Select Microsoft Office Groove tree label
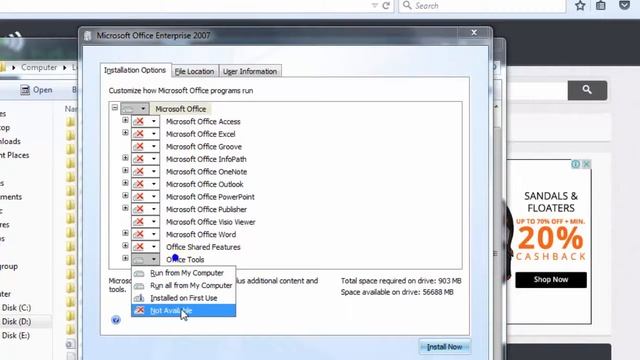The height and width of the screenshot is (360, 640). pyautogui.click(x=204, y=147)
